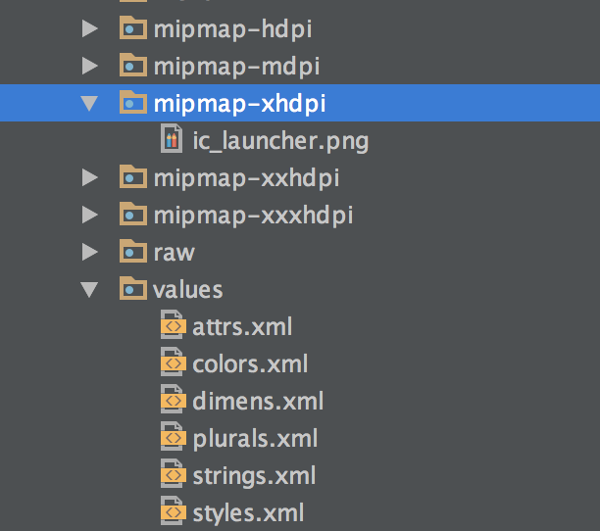Viewport: 600px width, 531px height.
Task: Click the mipmap-xhdpi folder icon
Action: coord(133,102)
